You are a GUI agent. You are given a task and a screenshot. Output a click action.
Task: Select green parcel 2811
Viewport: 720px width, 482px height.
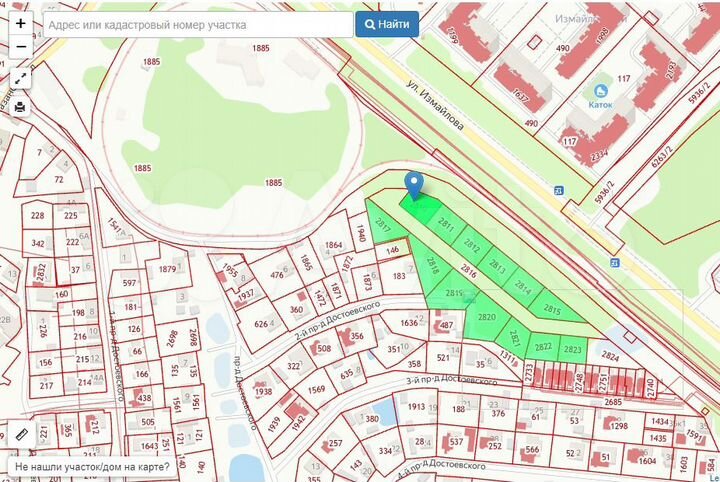(x=446, y=225)
